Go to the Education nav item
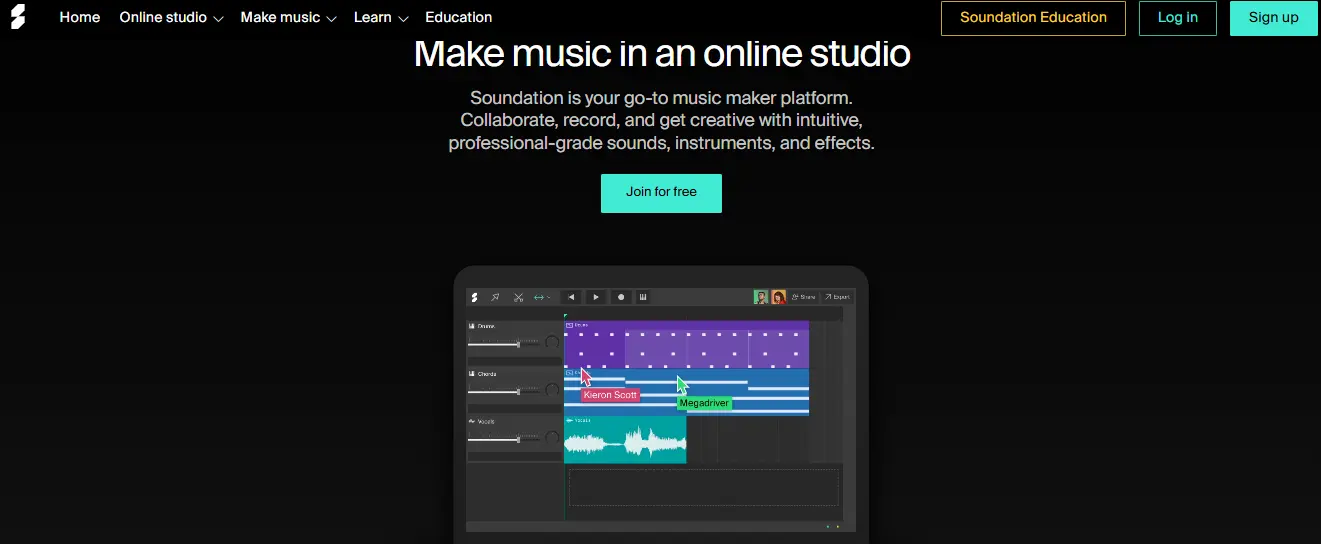1321x544 pixels. (x=458, y=17)
